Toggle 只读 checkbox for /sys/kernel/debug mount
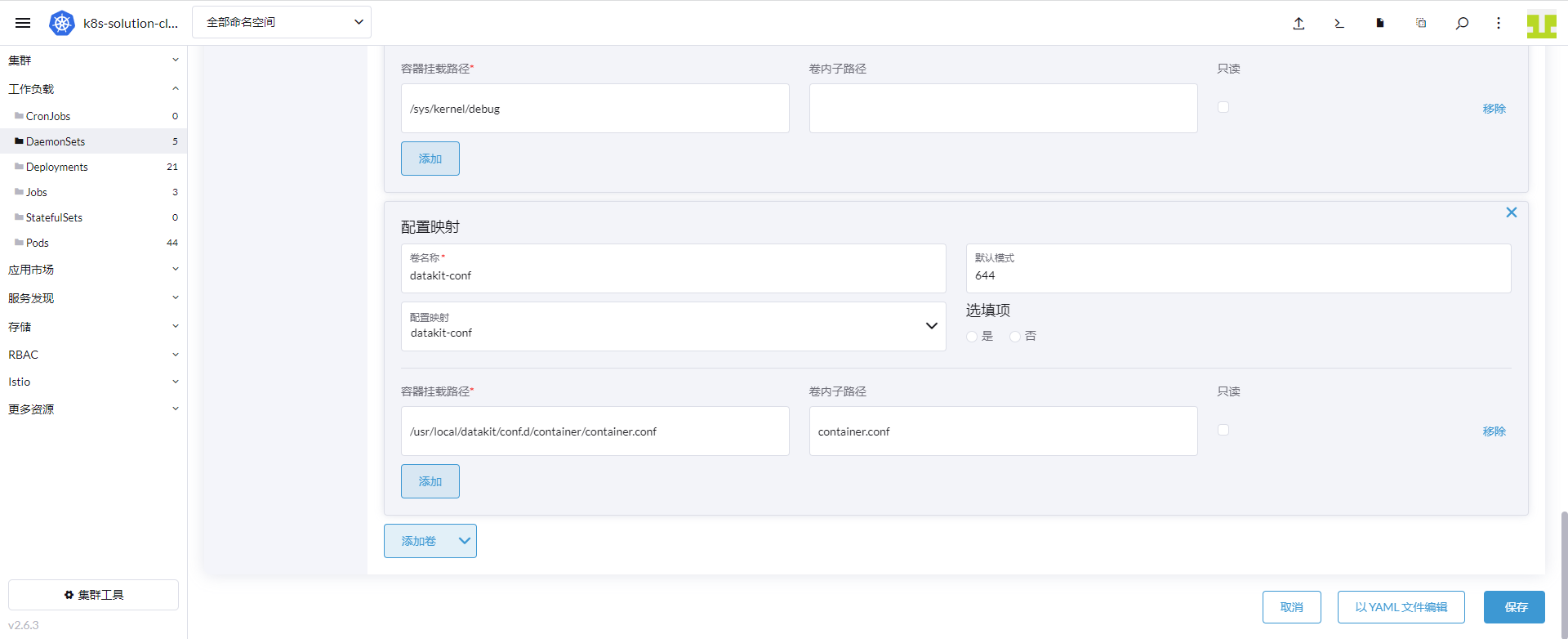Screen dimensions: 1568x639 point(1223,107)
